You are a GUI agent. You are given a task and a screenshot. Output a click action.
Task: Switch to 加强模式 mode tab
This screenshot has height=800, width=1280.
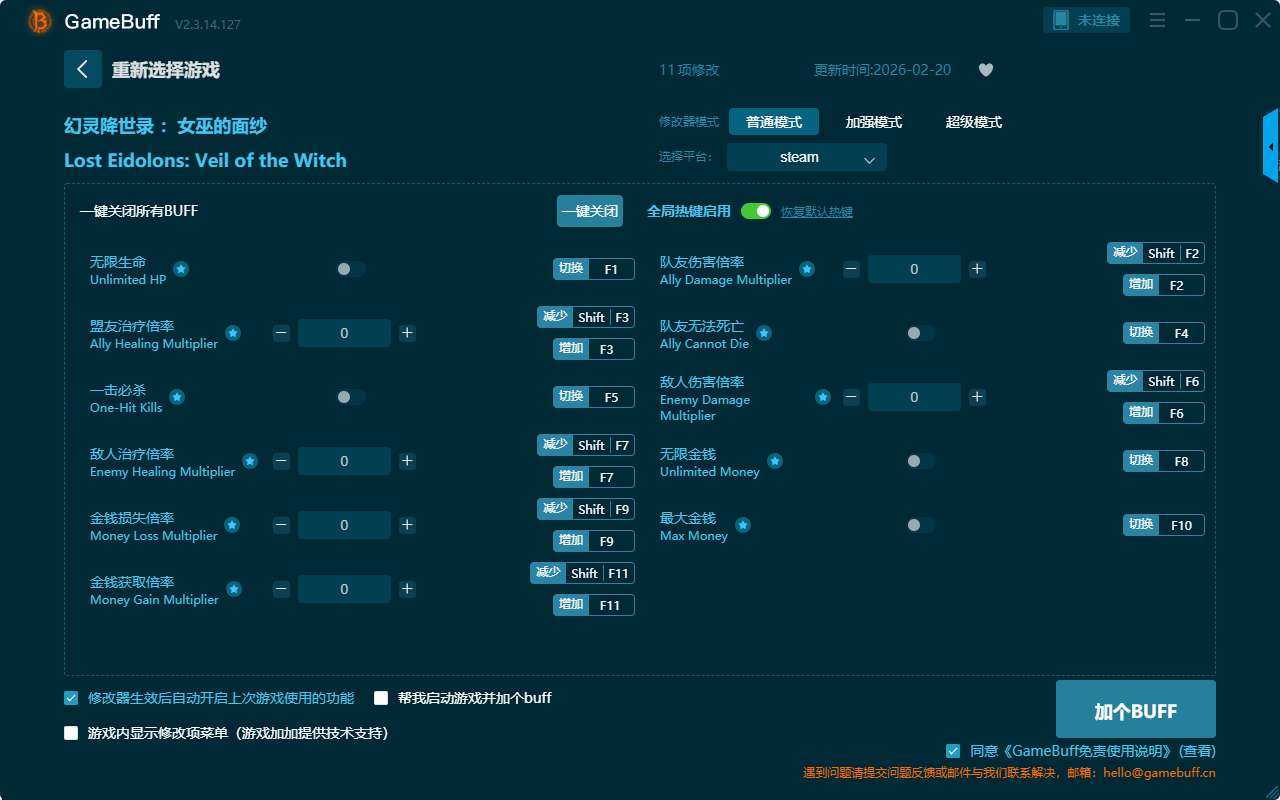[x=873, y=122]
